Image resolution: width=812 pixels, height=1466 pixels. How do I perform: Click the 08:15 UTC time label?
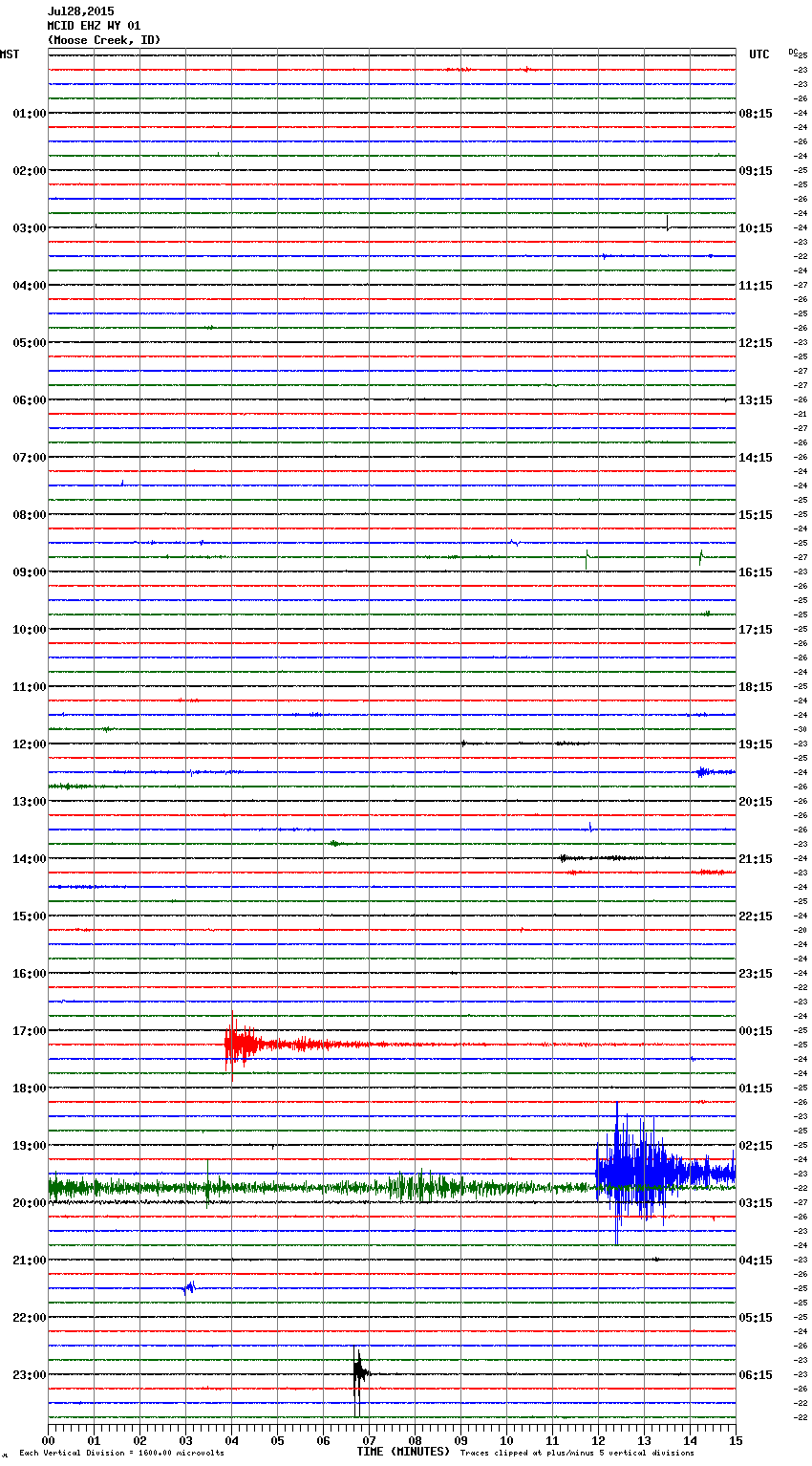coord(756,113)
